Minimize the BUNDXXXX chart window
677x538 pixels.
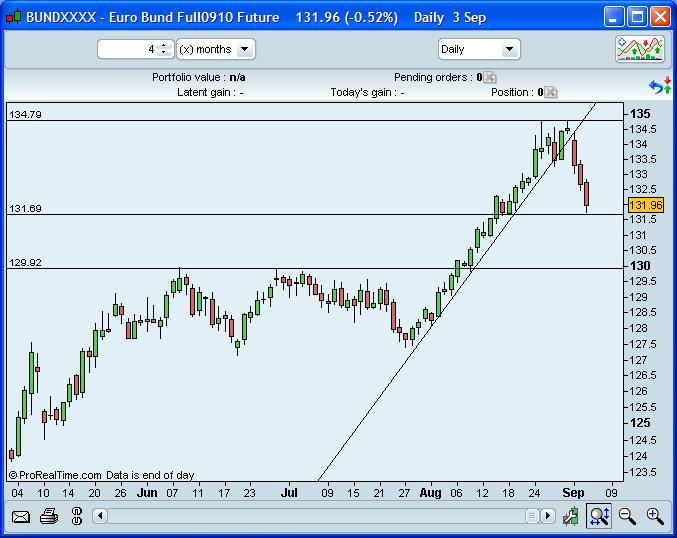(x=613, y=17)
